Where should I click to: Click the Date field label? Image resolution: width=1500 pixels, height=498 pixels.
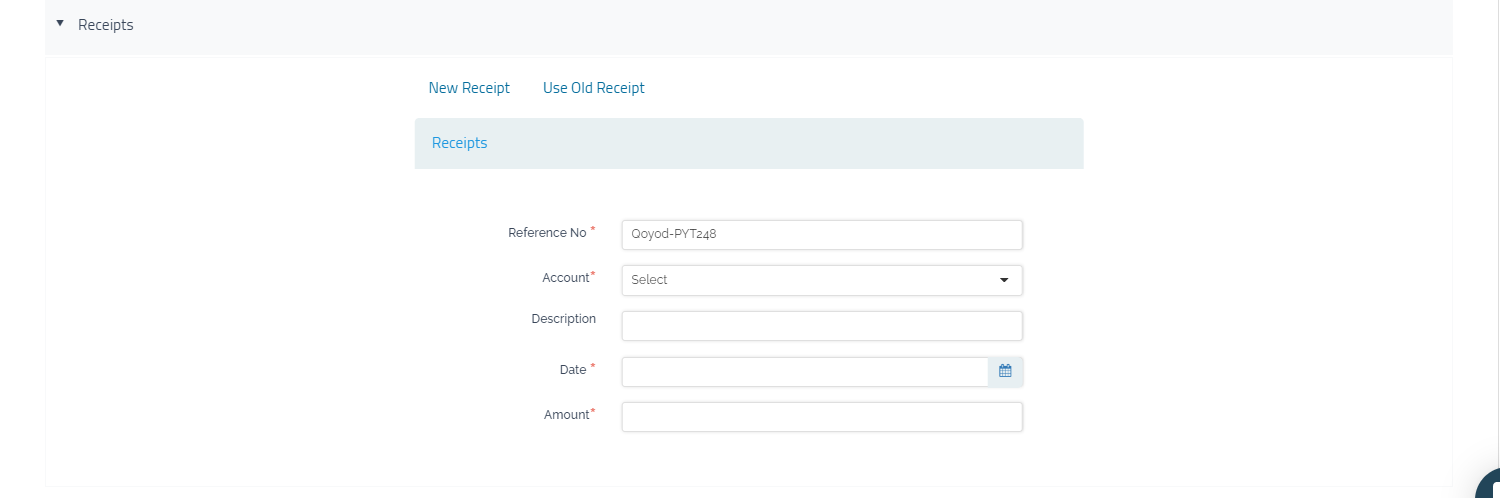pos(573,370)
